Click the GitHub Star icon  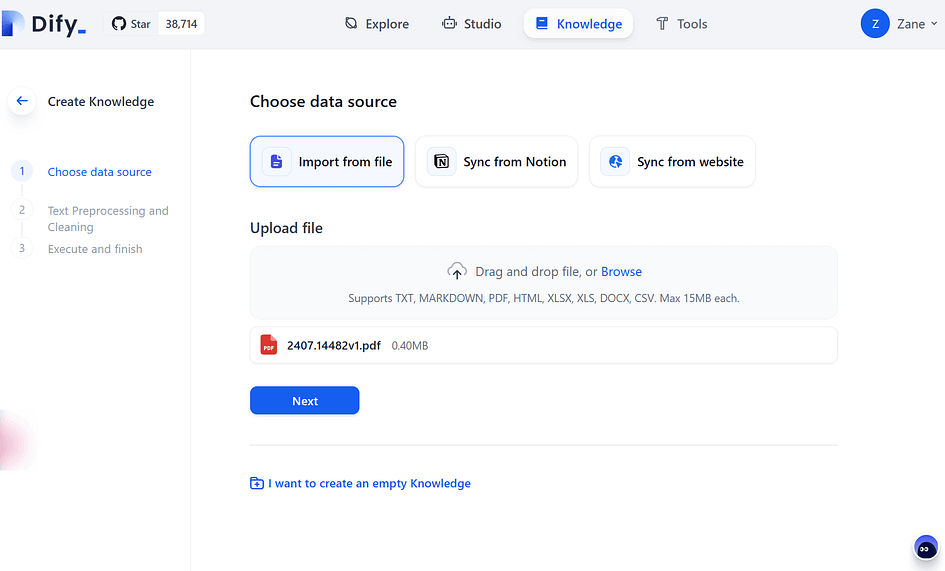coord(119,24)
